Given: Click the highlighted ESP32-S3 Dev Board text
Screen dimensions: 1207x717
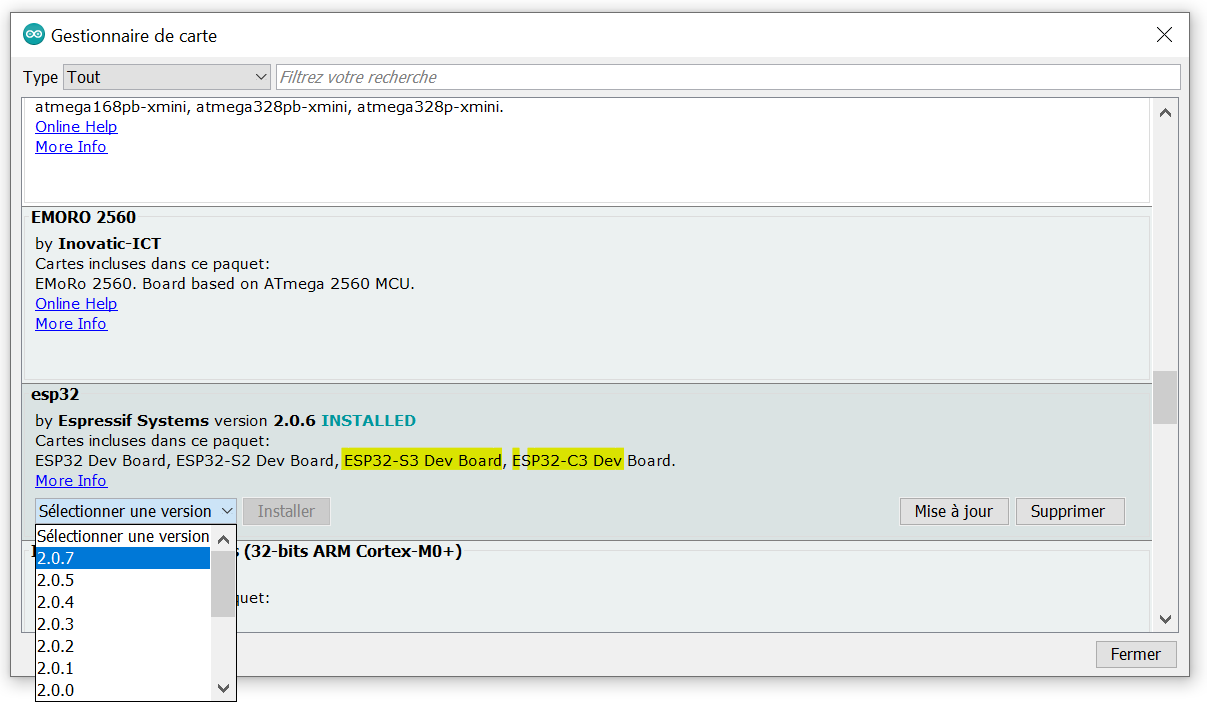Looking at the screenshot, I should (x=421, y=461).
